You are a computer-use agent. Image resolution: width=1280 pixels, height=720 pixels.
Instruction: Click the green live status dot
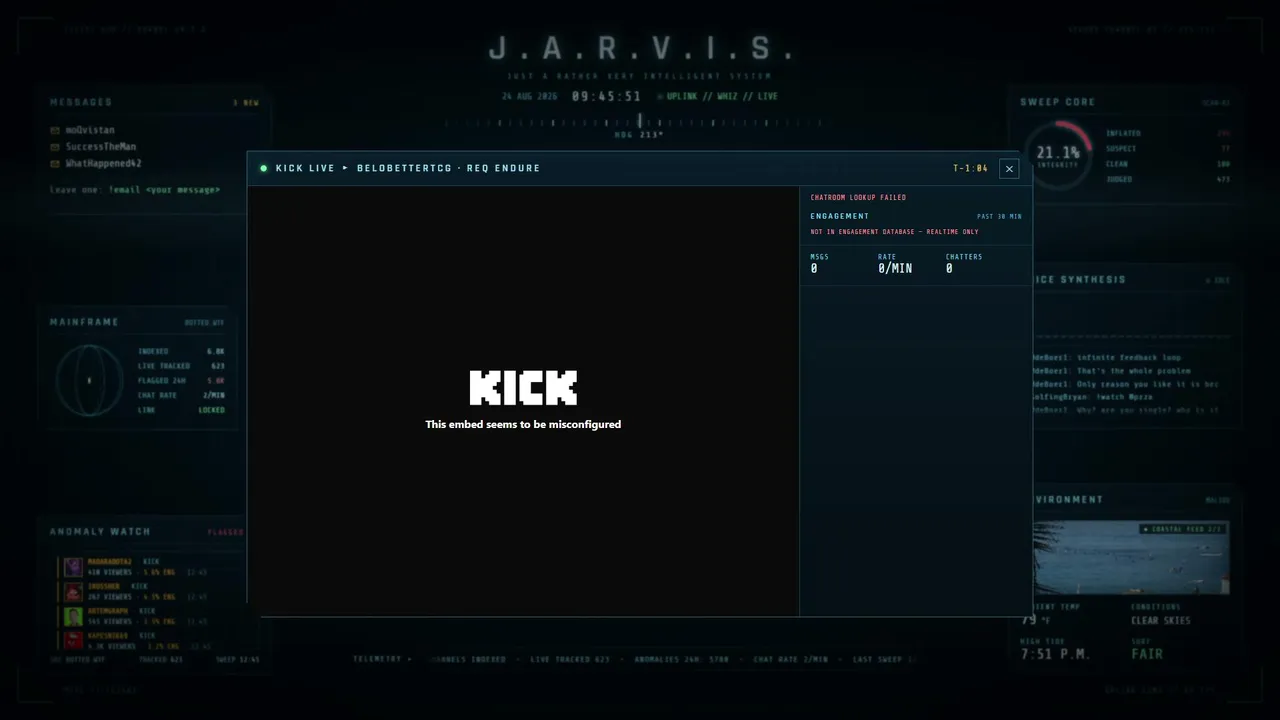[x=264, y=168]
